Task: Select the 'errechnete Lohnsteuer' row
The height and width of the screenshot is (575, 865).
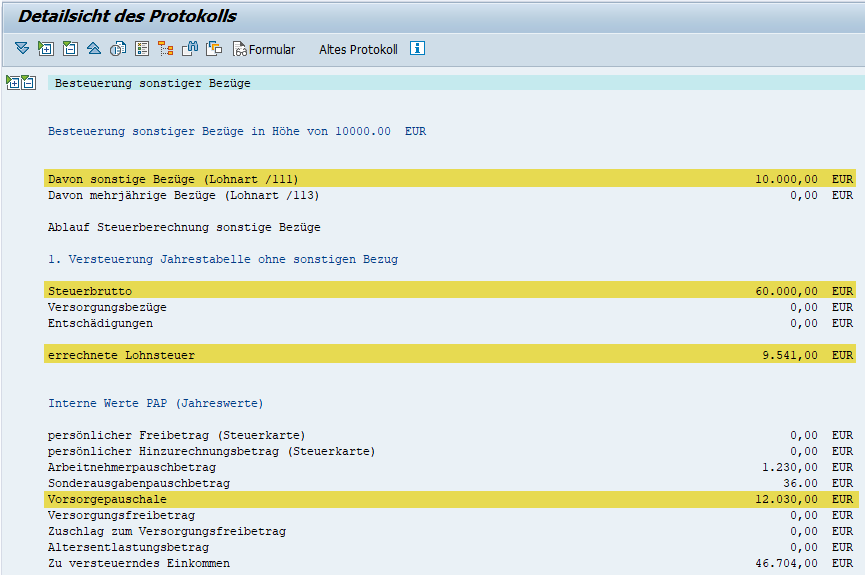Action: click(450, 354)
